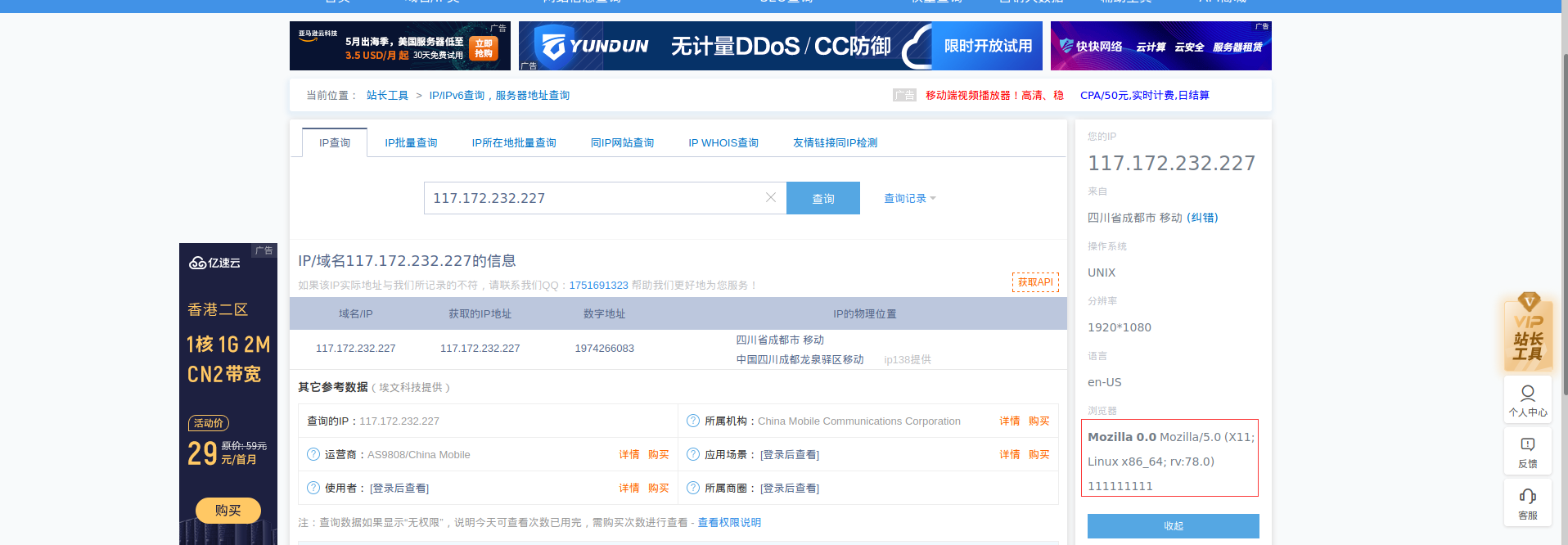Click the 域名/IP column header
The width and height of the screenshot is (1568, 545).
[356, 314]
